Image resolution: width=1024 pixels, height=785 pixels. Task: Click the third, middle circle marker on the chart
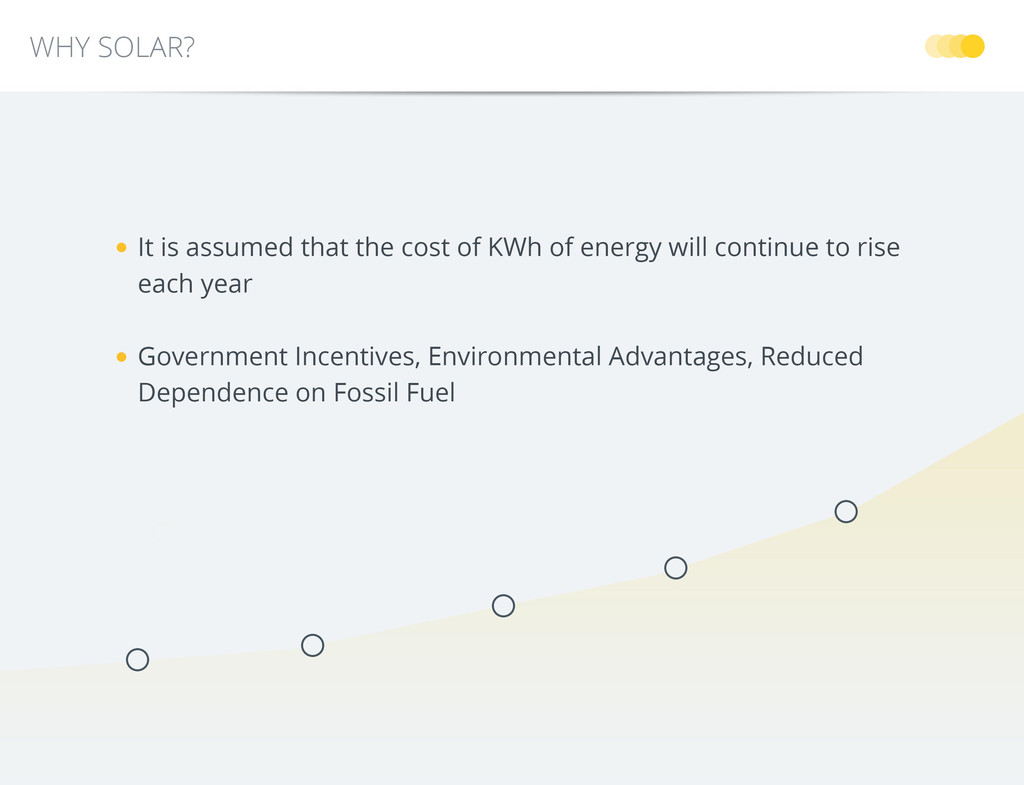503,606
